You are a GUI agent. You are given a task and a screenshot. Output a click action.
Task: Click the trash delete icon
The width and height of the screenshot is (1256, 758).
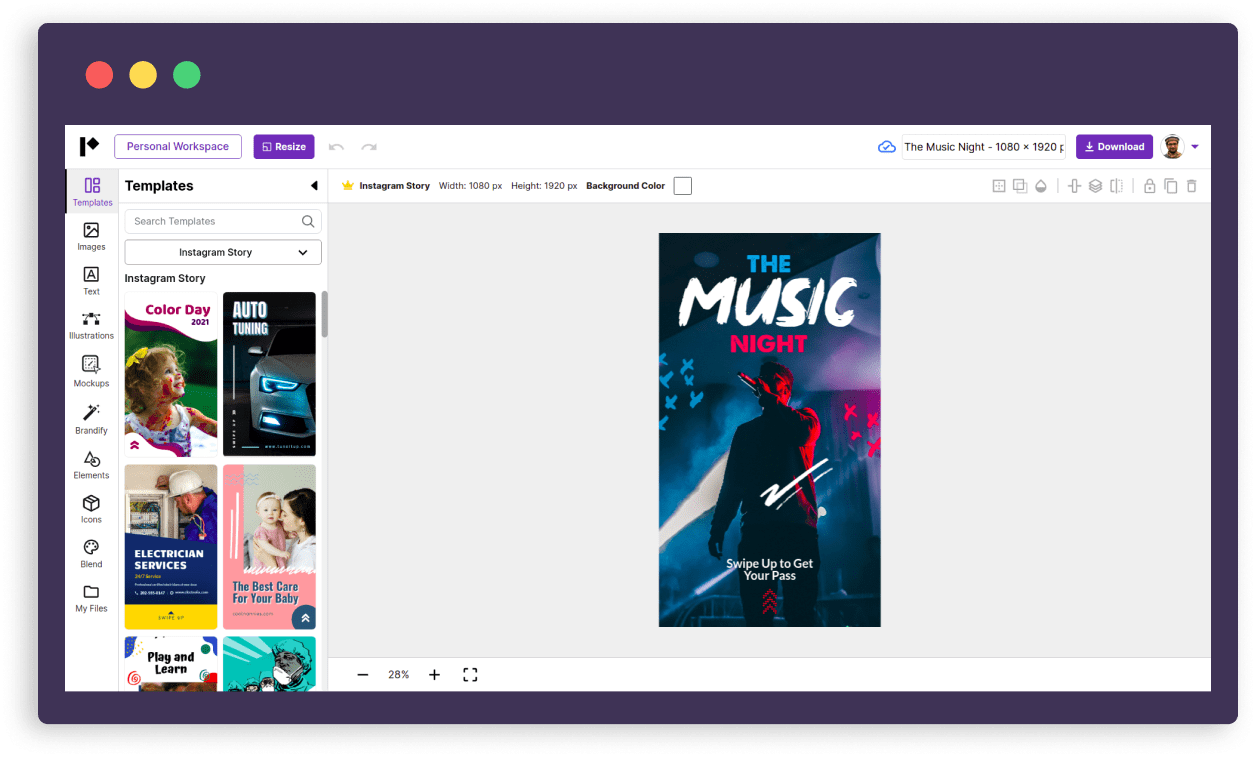click(1191, 186)
